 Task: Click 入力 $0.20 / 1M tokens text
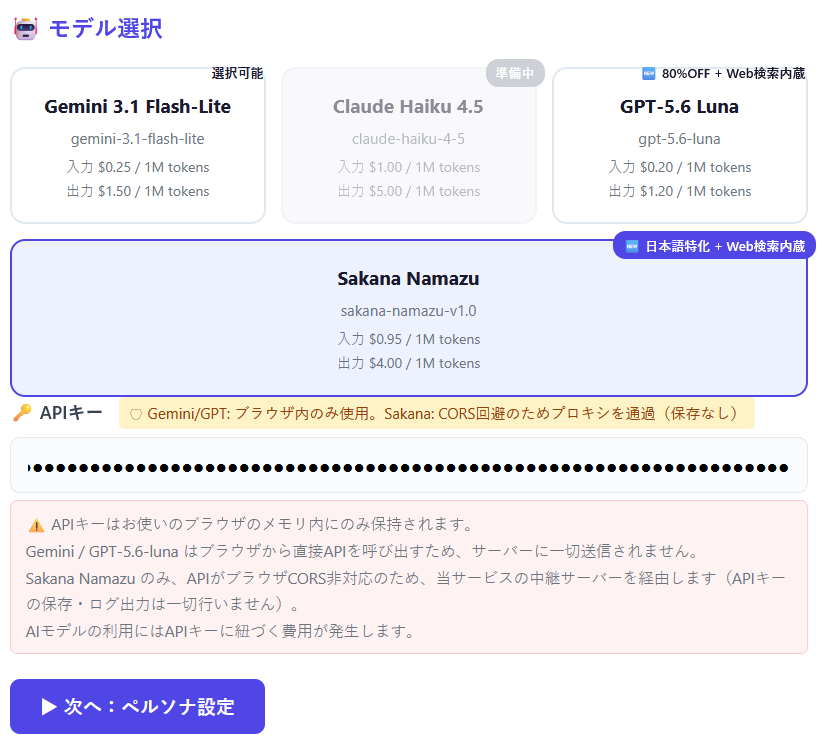point(680,167)
